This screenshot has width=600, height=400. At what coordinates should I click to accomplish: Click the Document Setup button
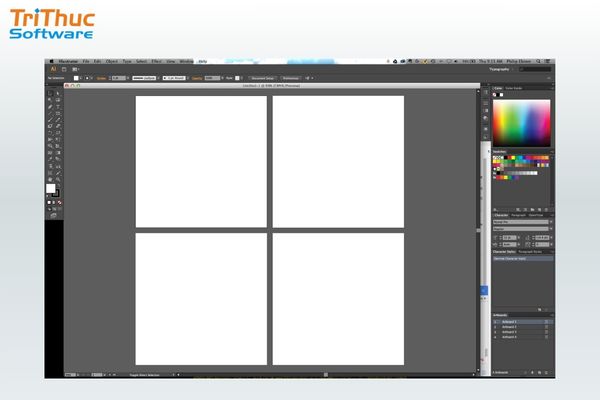pyautogui.click(x=262, y=78)
